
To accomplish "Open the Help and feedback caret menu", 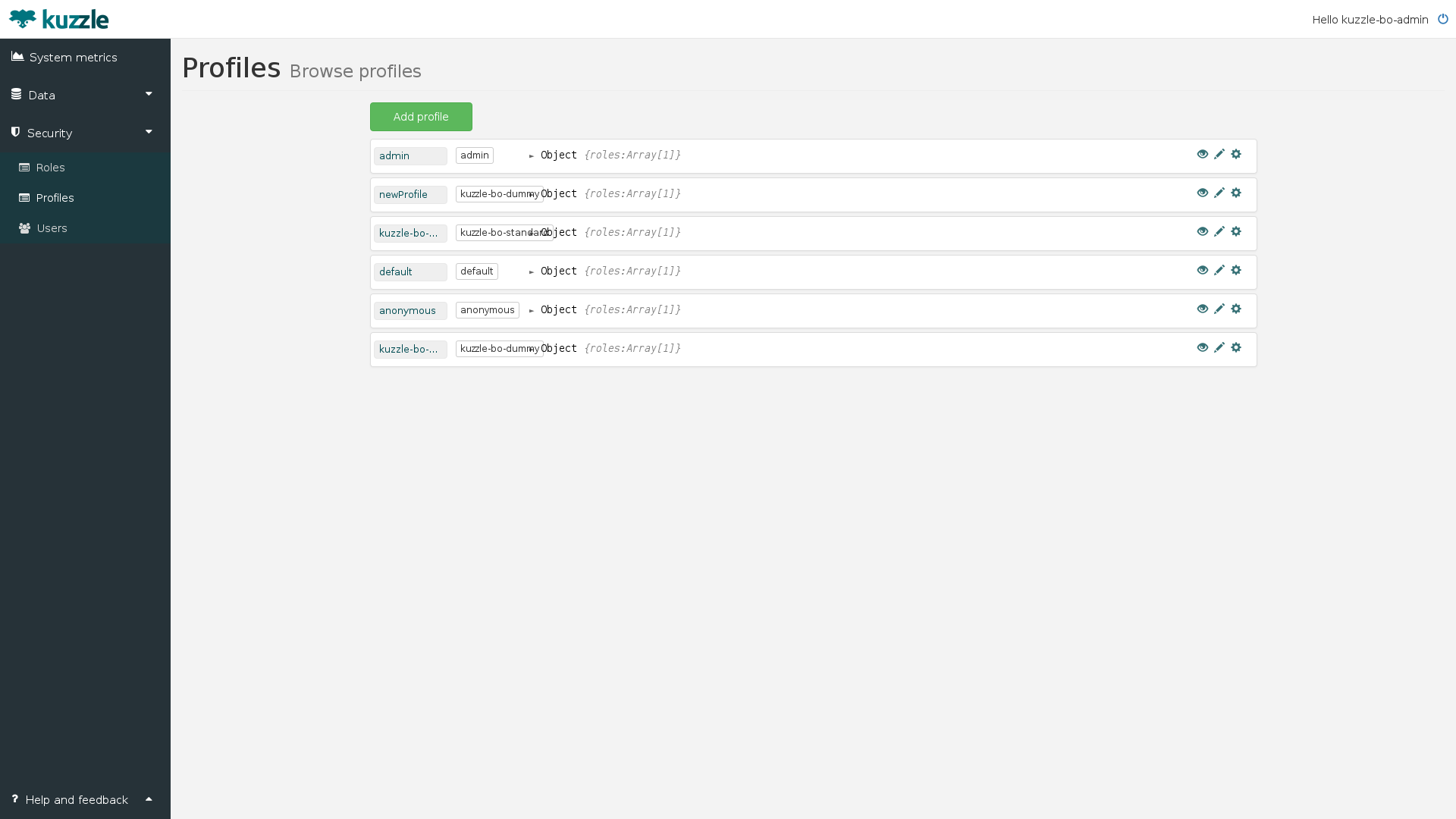I will click(x=149, y=799).
